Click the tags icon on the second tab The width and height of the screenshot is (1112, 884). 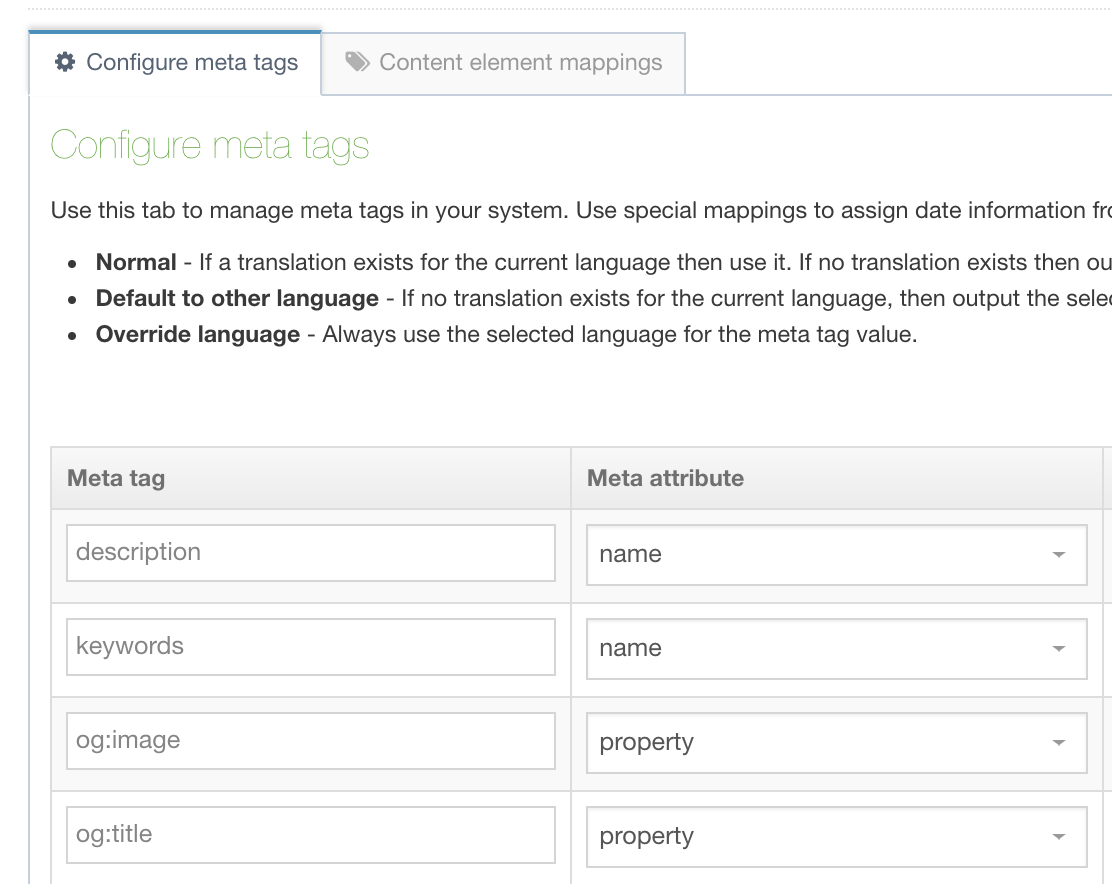(357, 63)
